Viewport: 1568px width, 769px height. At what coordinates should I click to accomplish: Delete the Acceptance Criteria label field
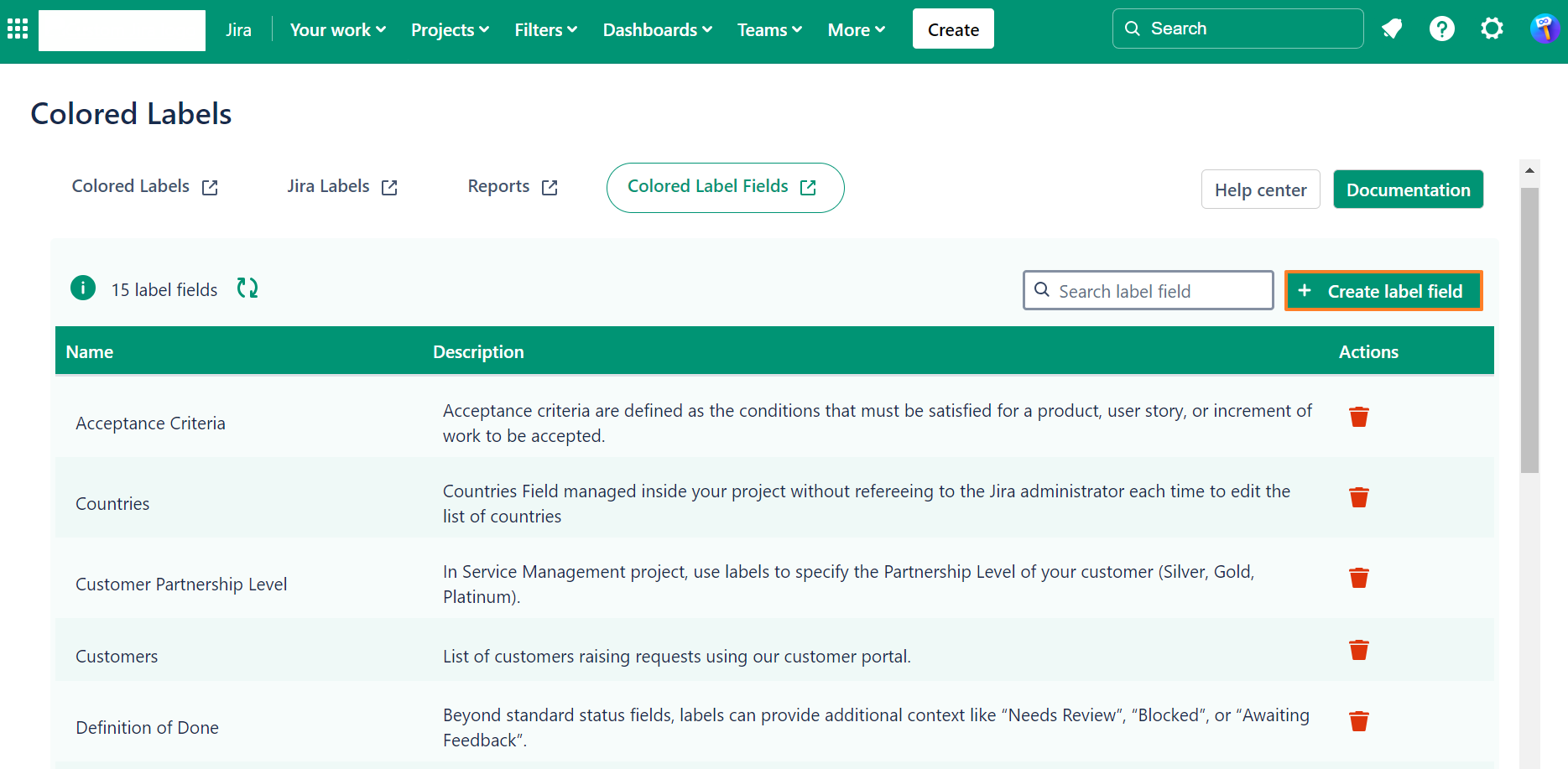1358,417
